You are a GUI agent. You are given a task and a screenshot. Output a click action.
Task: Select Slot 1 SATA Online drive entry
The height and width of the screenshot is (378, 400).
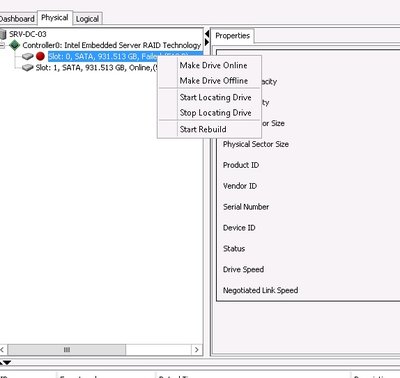click(96, 68)
